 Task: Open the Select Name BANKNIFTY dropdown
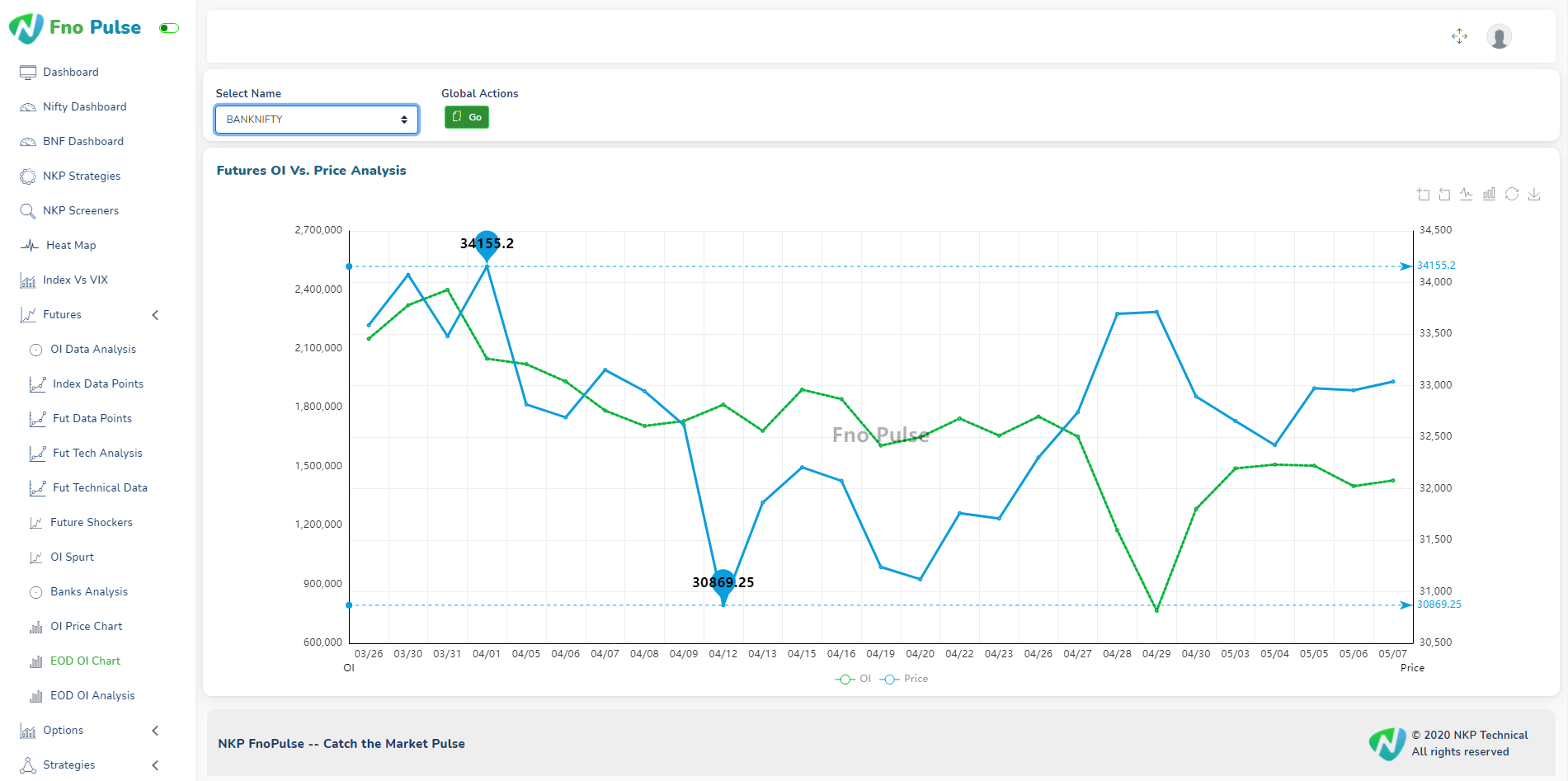click(317, 120)
